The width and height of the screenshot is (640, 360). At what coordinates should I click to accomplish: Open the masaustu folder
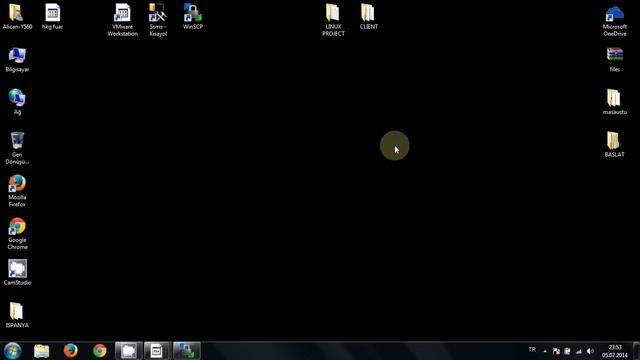615,102
